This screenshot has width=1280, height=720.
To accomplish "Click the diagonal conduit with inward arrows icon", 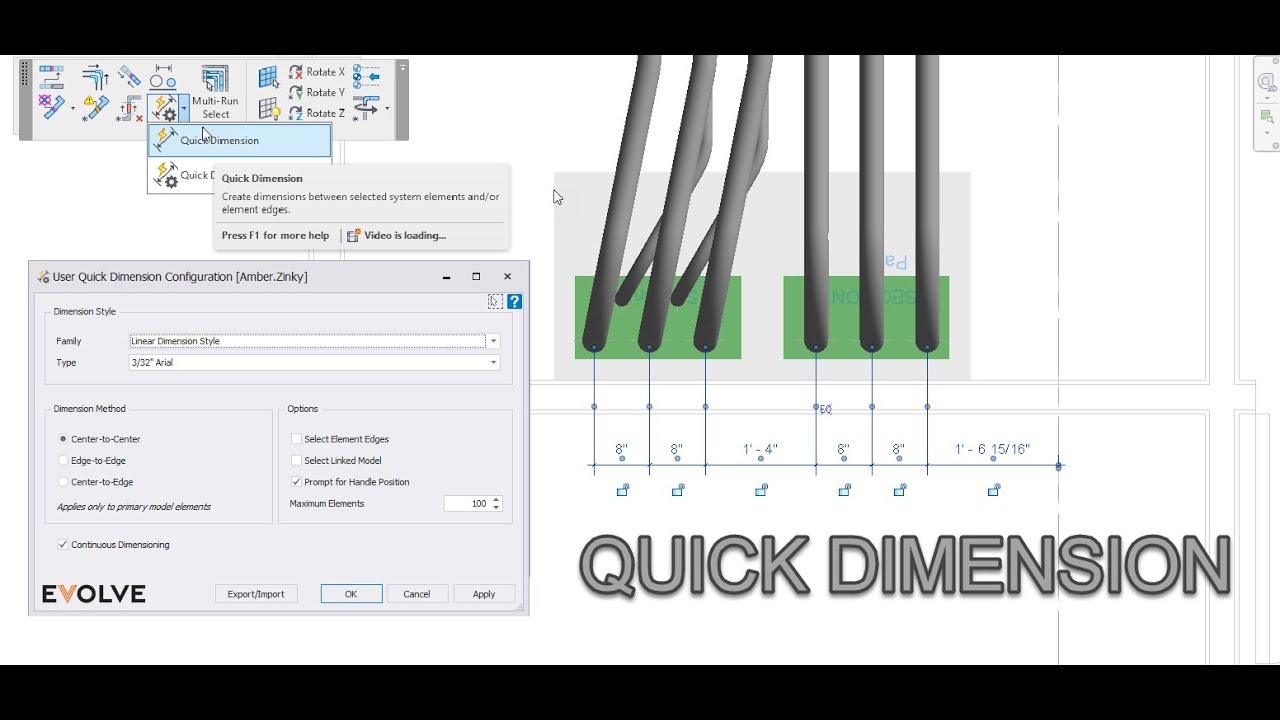I will (130, 76).
